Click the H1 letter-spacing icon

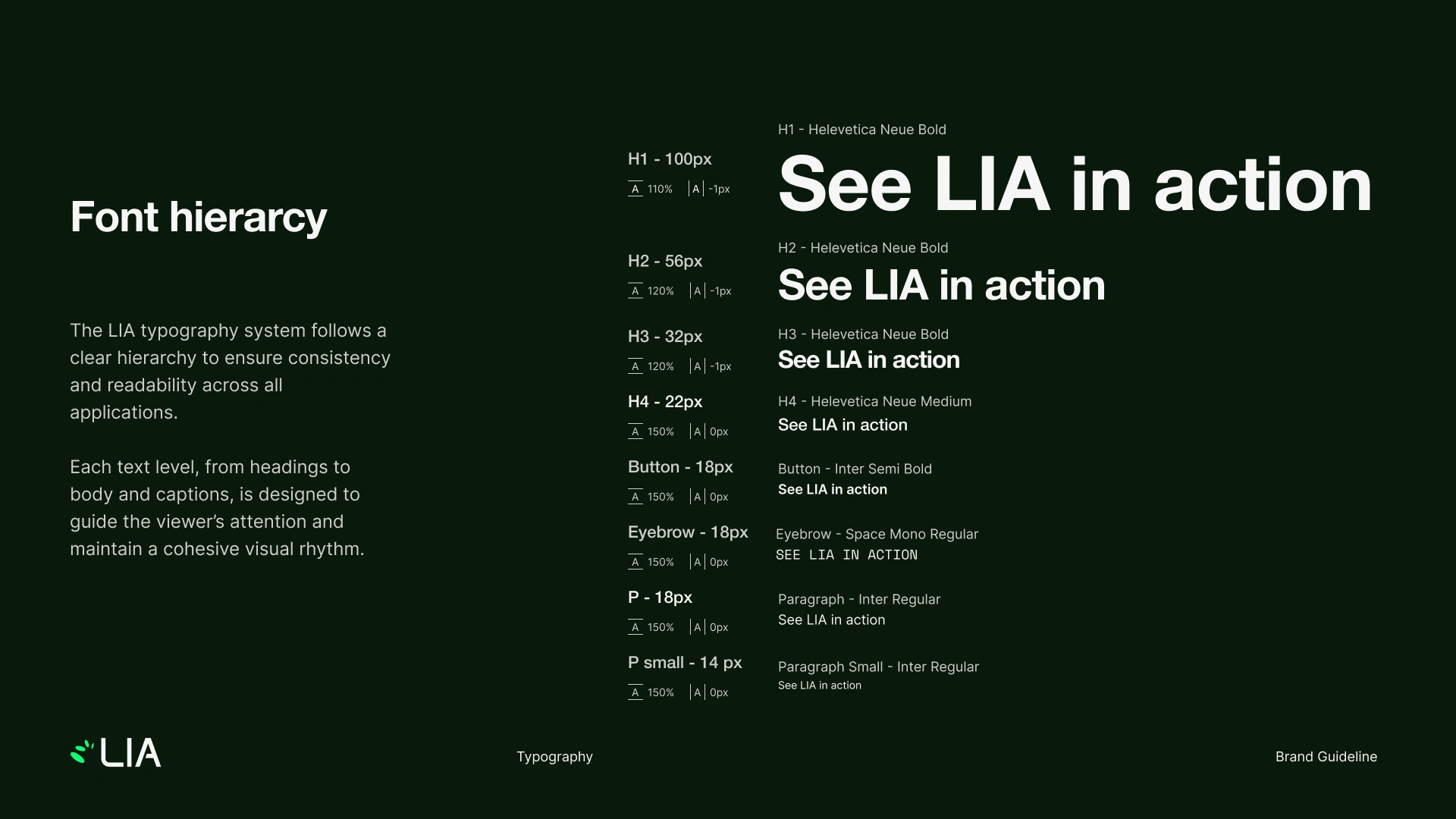tap(696, 189)
